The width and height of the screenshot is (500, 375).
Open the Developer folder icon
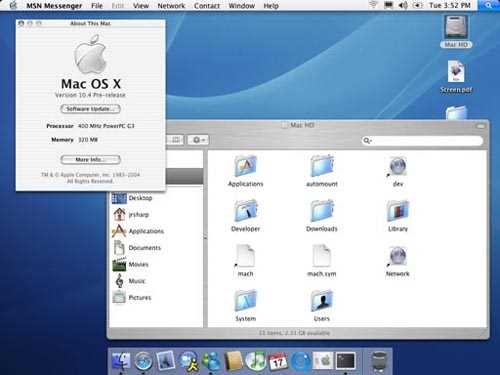pyautogui.click(x=246, y=211)
